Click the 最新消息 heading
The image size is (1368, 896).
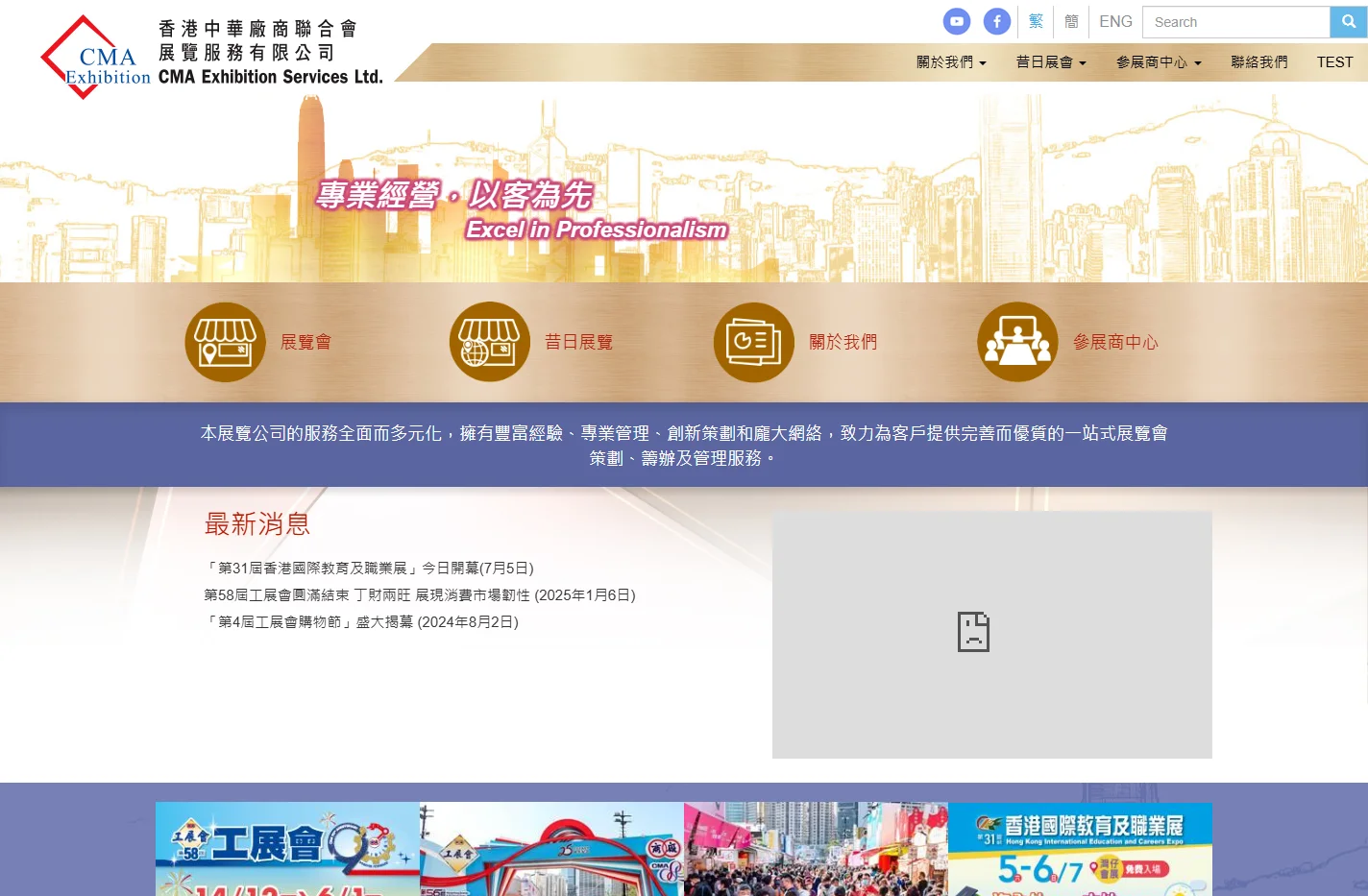point(257,523)
